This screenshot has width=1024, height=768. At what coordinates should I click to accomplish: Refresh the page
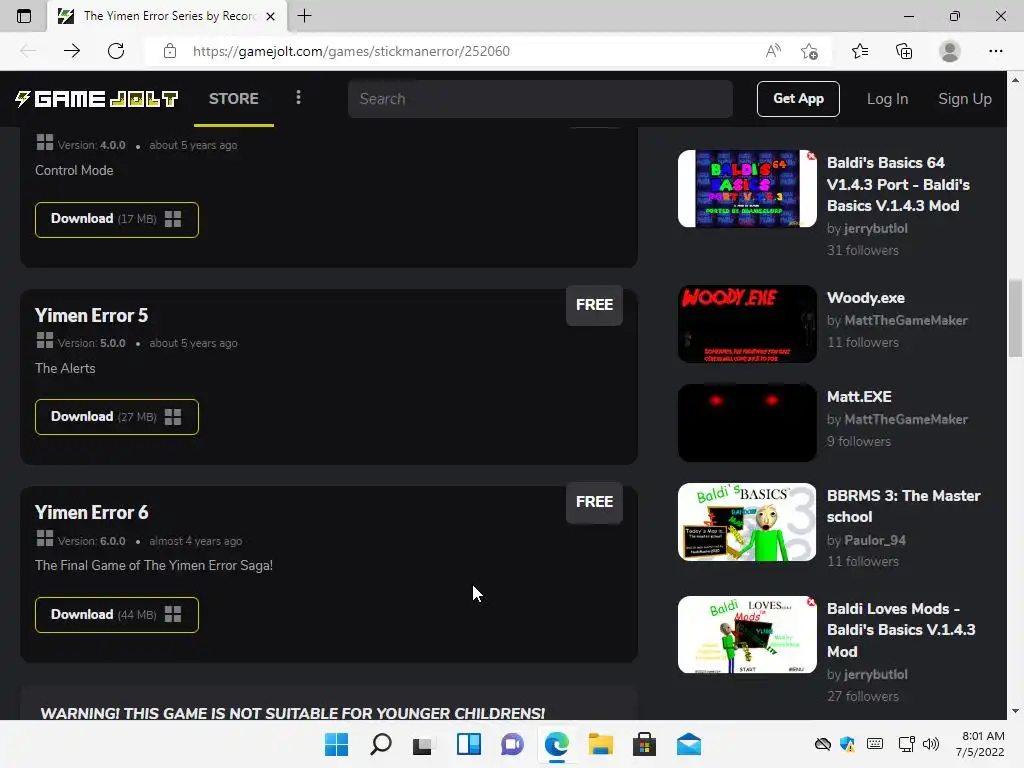coord(116,51)
